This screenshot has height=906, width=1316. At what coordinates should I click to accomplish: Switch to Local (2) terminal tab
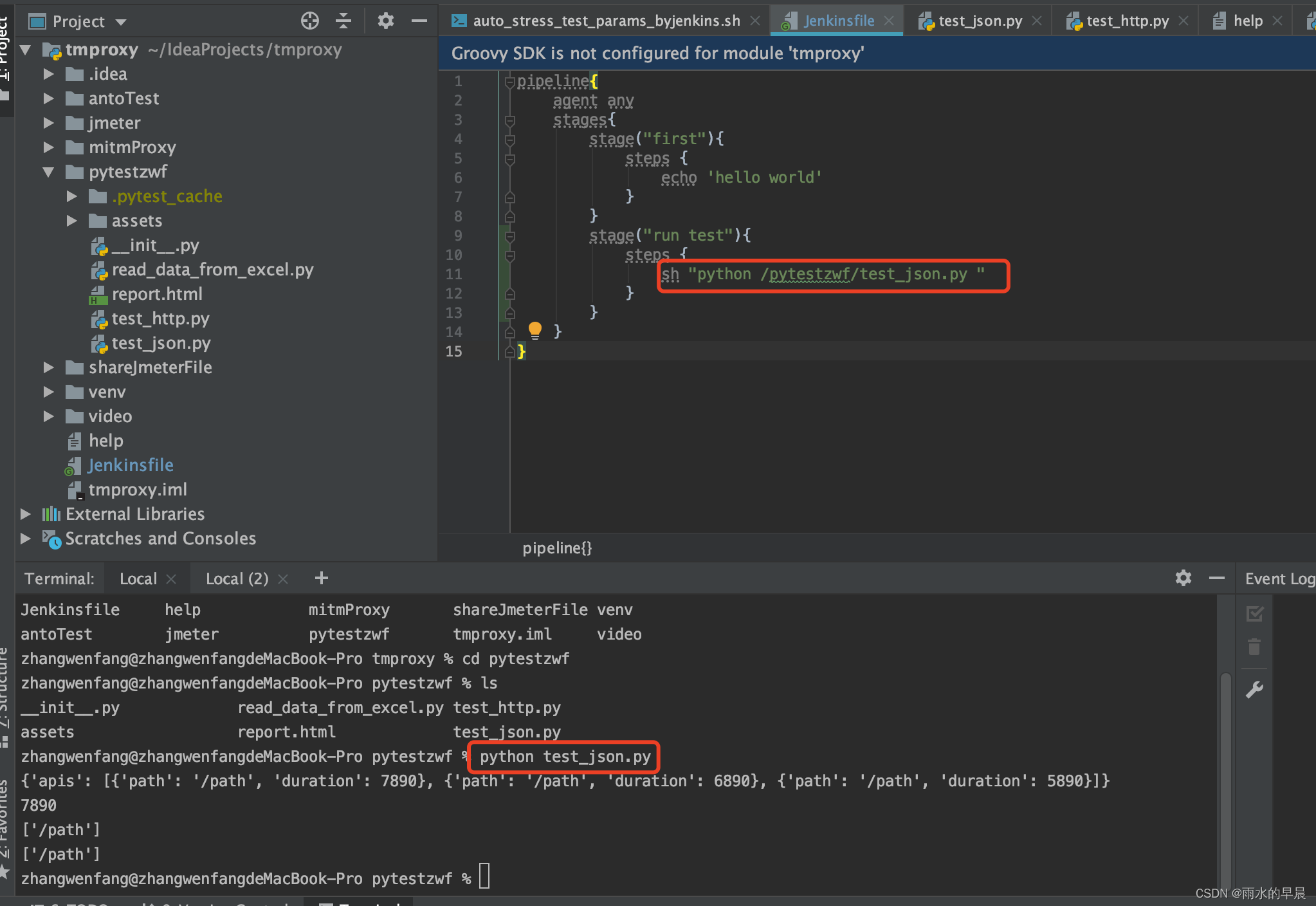[237, 578]
